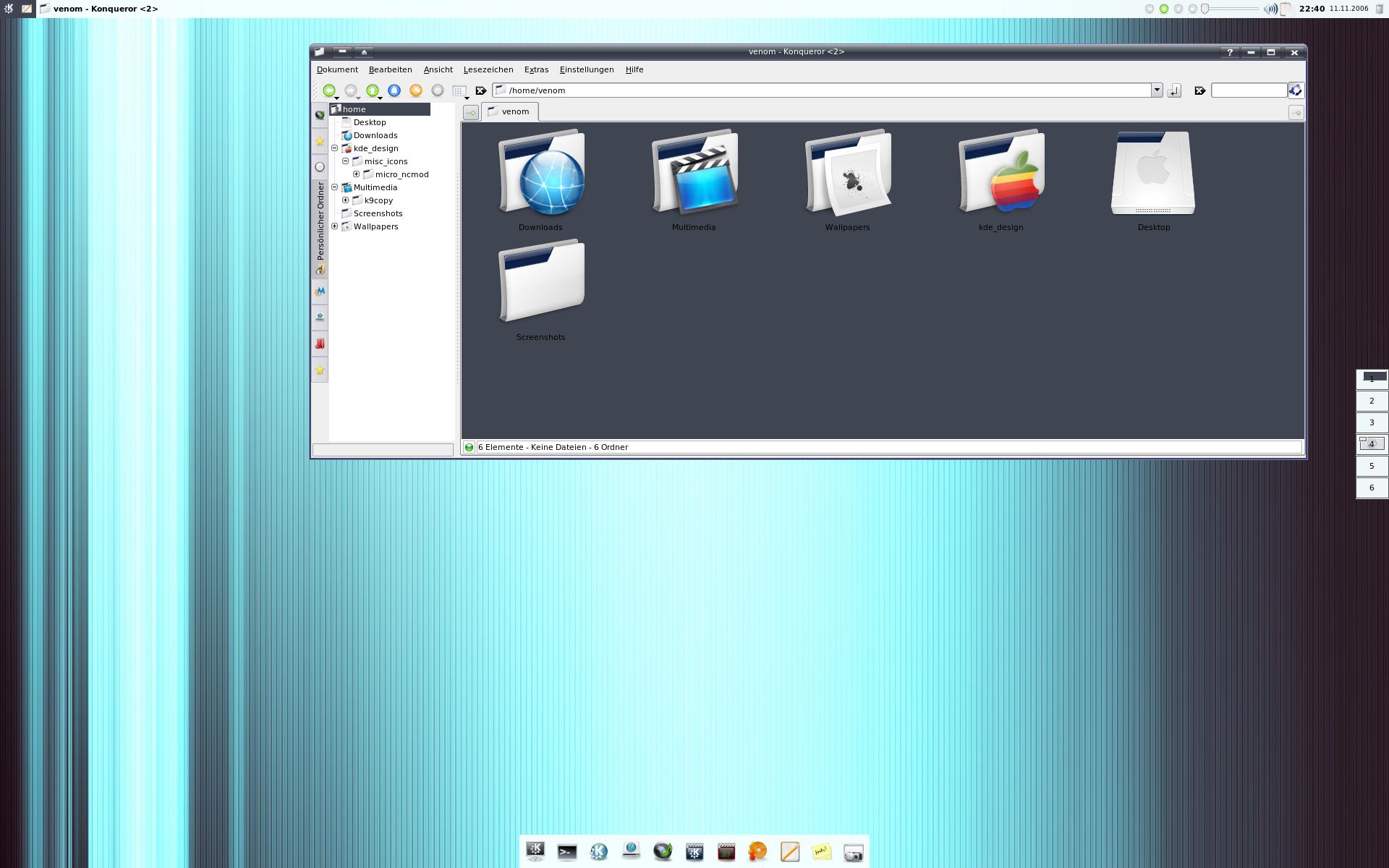Open the Dokument menu

point(337,69)
